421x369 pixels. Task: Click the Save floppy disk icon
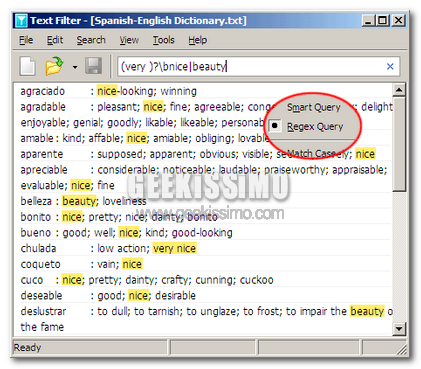tap(94, 66)
